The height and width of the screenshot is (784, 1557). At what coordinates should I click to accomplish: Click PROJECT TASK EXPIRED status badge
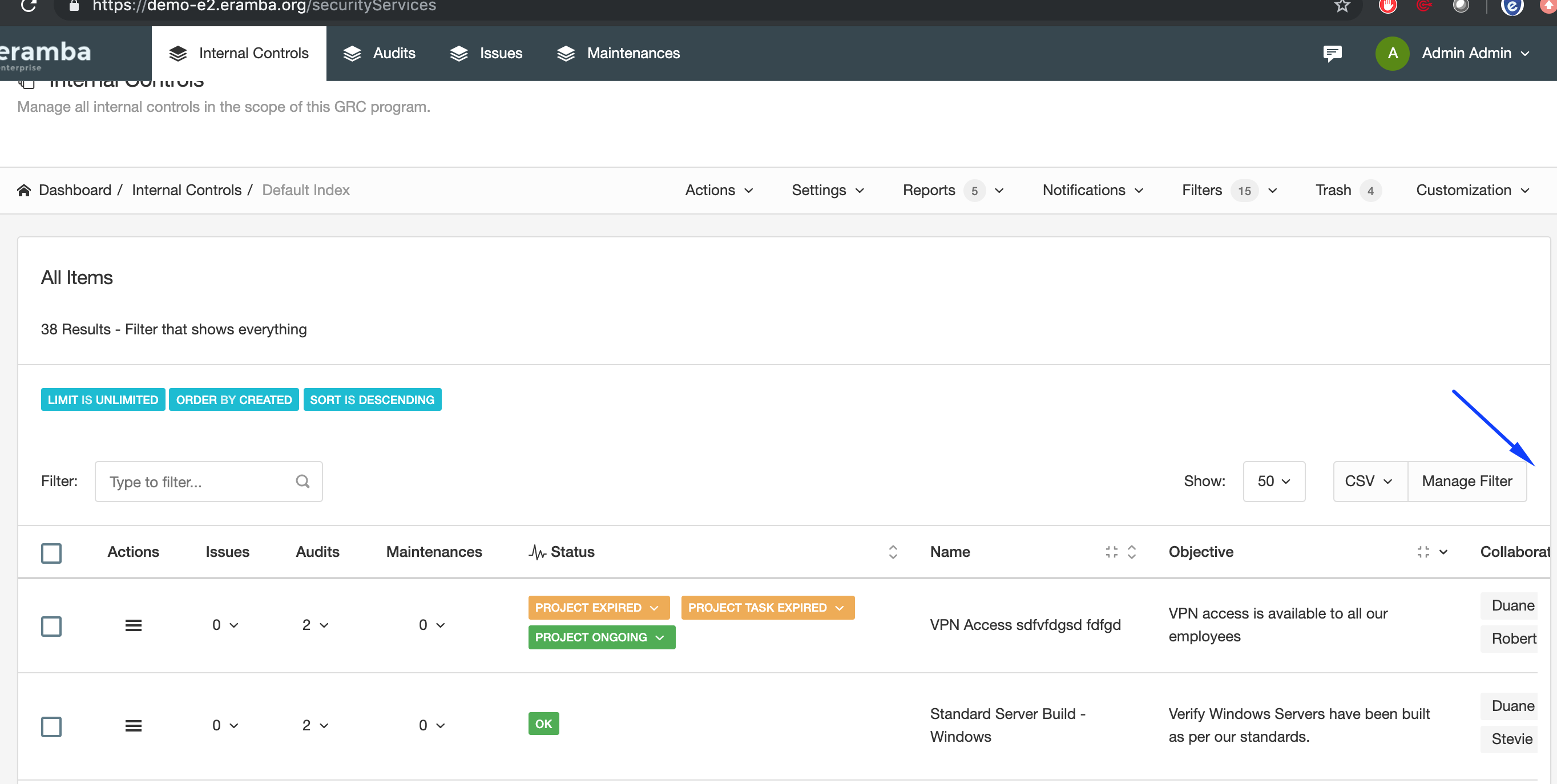point(768,608)
